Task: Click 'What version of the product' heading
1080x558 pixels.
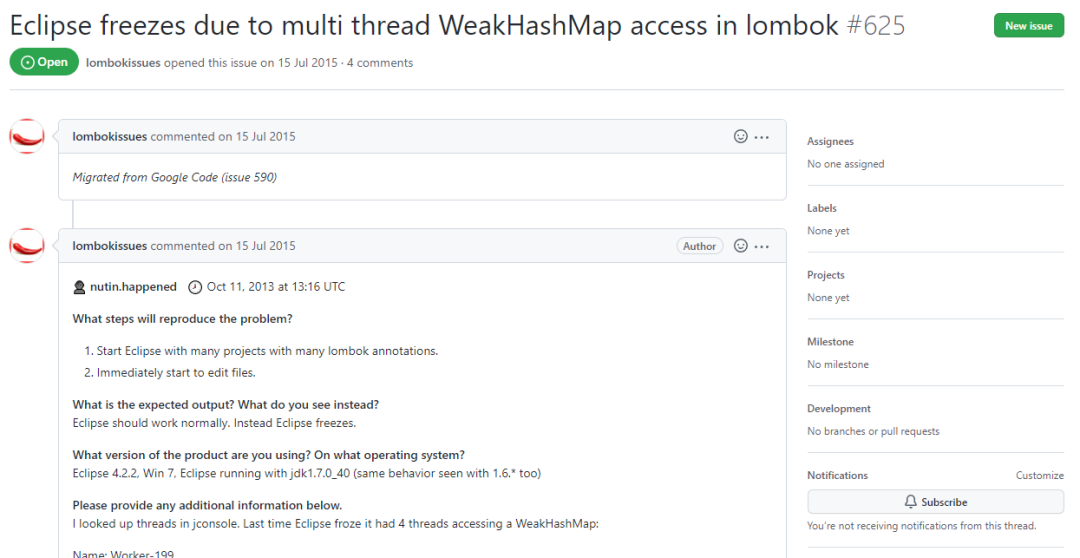Action: coord(269,455)
